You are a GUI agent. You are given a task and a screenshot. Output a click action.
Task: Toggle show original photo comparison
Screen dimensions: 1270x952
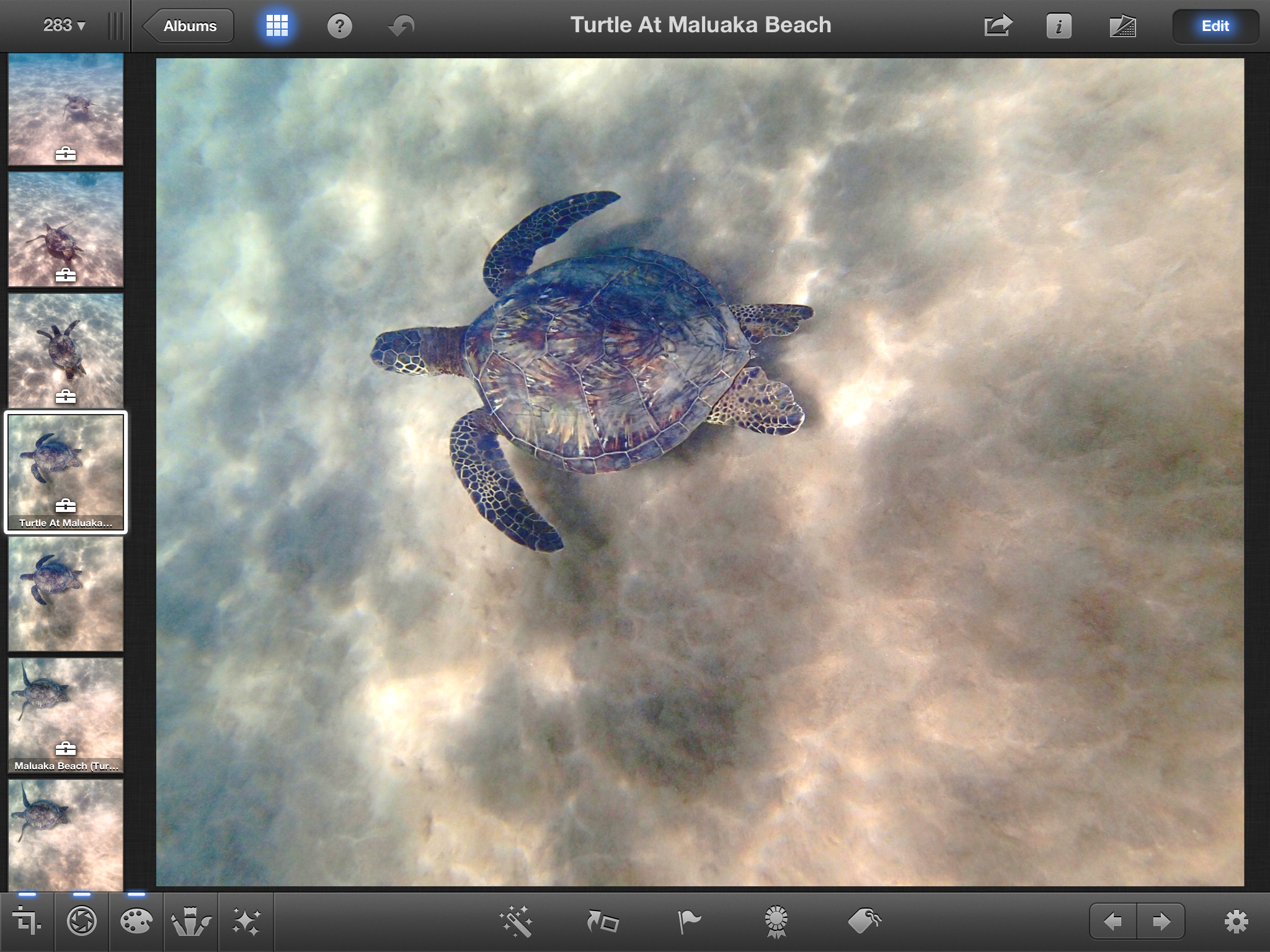[1122, 26]
